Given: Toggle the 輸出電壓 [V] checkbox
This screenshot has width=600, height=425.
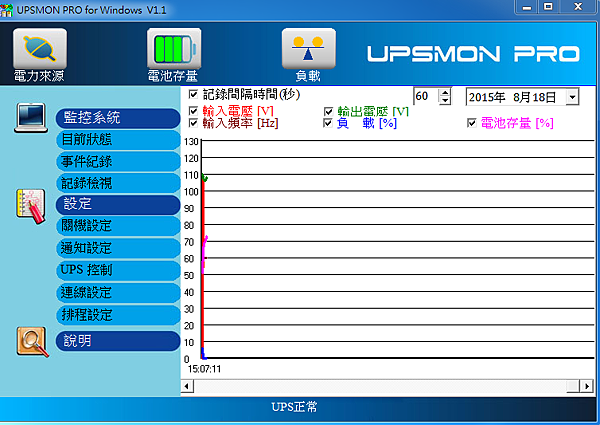Looking at the screenshot, I should (x=328, y=111).
